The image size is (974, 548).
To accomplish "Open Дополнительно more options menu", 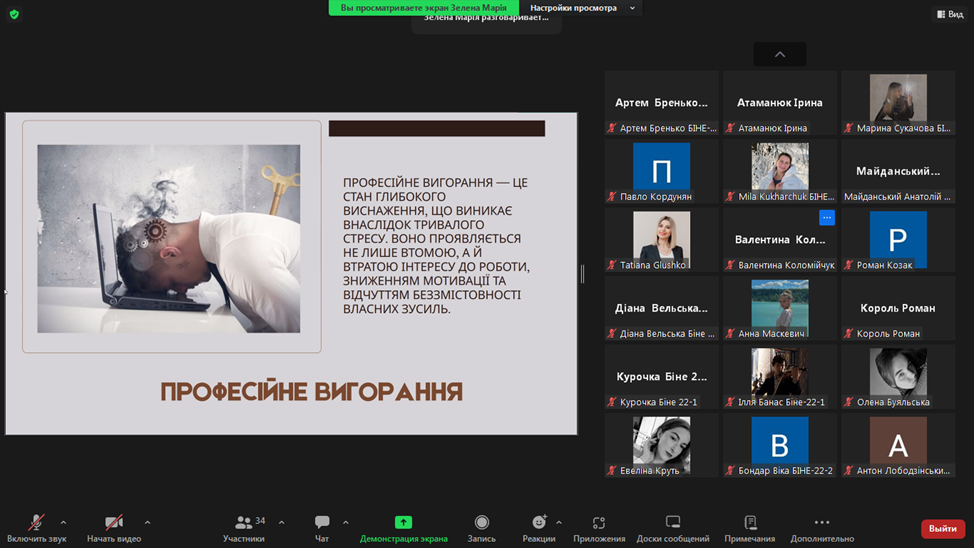I will [822, 527].
